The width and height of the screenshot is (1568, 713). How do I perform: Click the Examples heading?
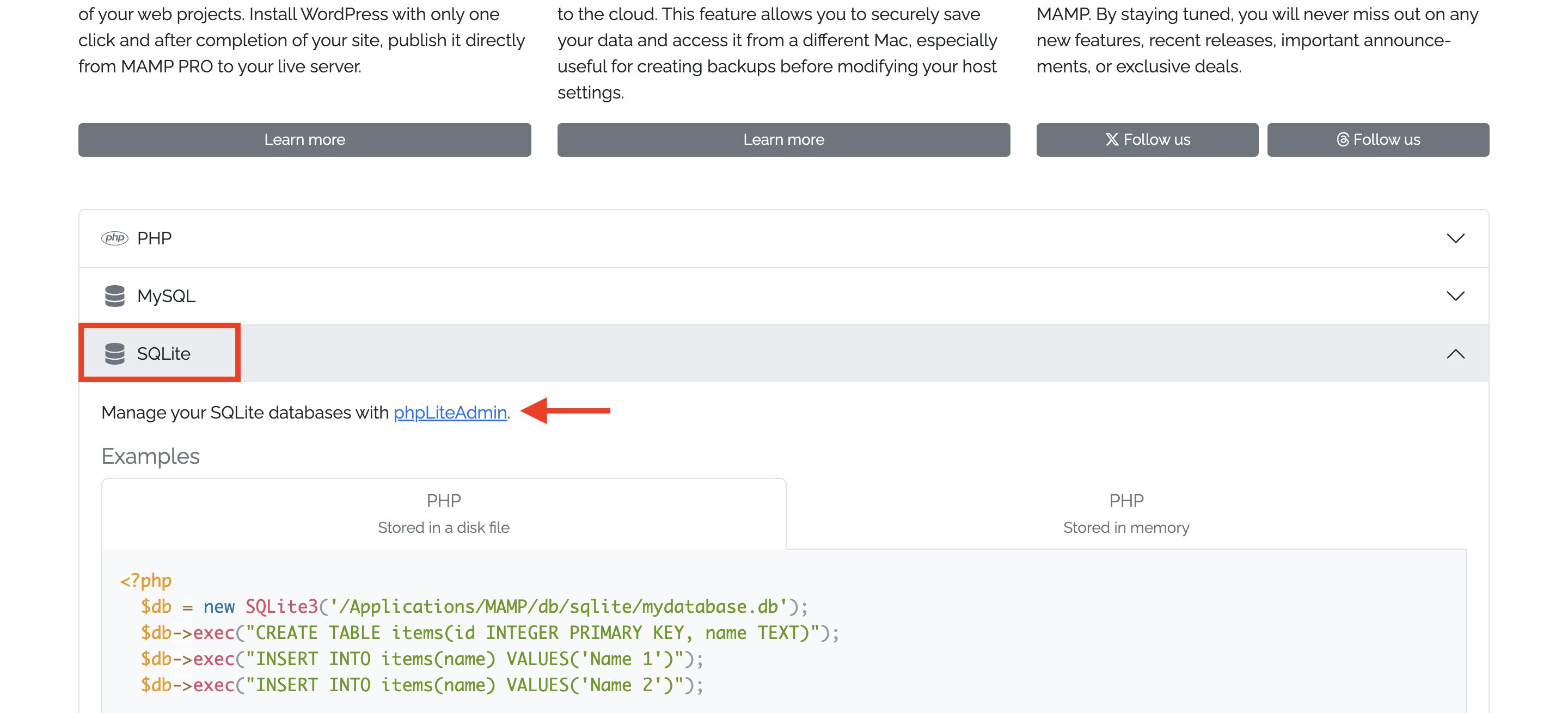point(150,456)
